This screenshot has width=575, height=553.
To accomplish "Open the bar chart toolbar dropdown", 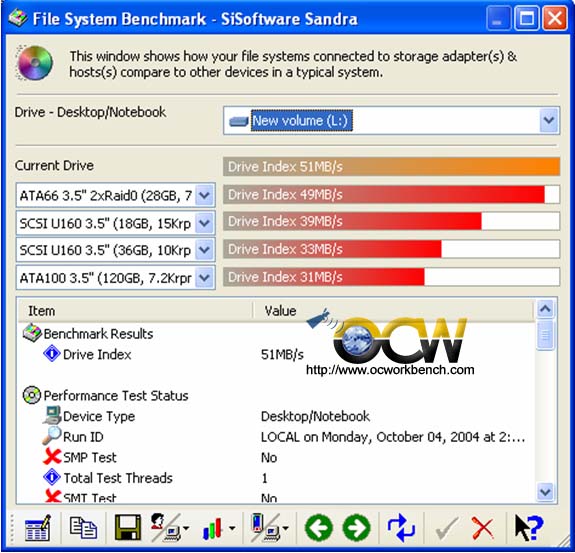I will pyautogui.click(x=232, y=528).
